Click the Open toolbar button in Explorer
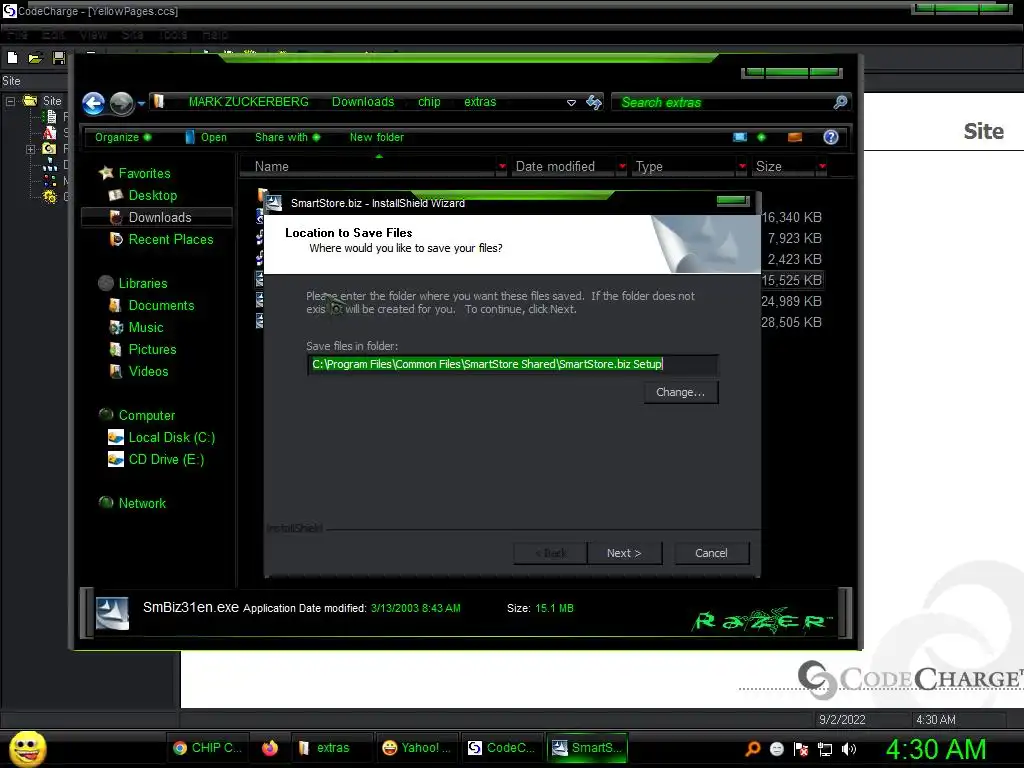The image size is (1024, 768). tap(206, 137)
